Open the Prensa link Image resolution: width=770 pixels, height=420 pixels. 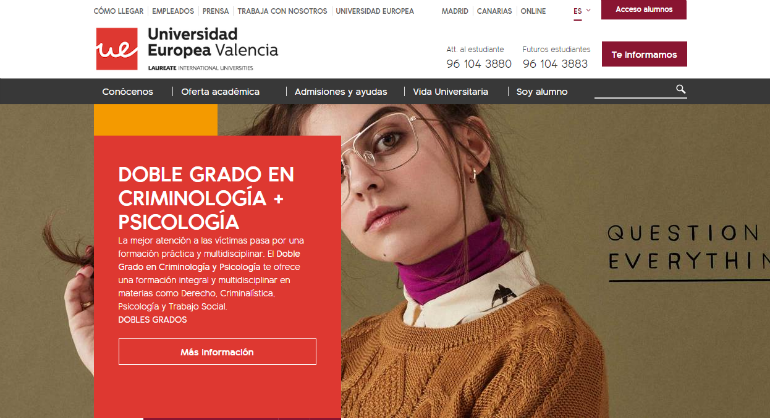pos(216,11)
